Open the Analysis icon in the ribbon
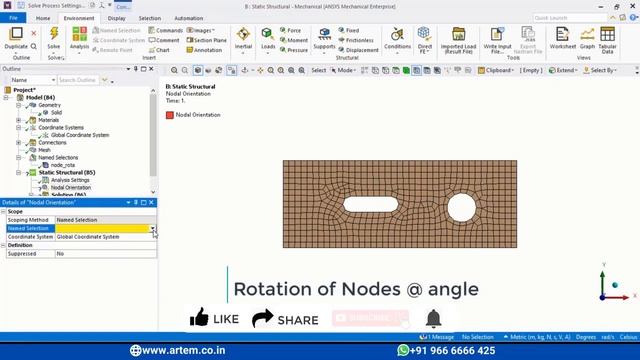The height and width of the screenshot is (360, 640). coord(79,33)
